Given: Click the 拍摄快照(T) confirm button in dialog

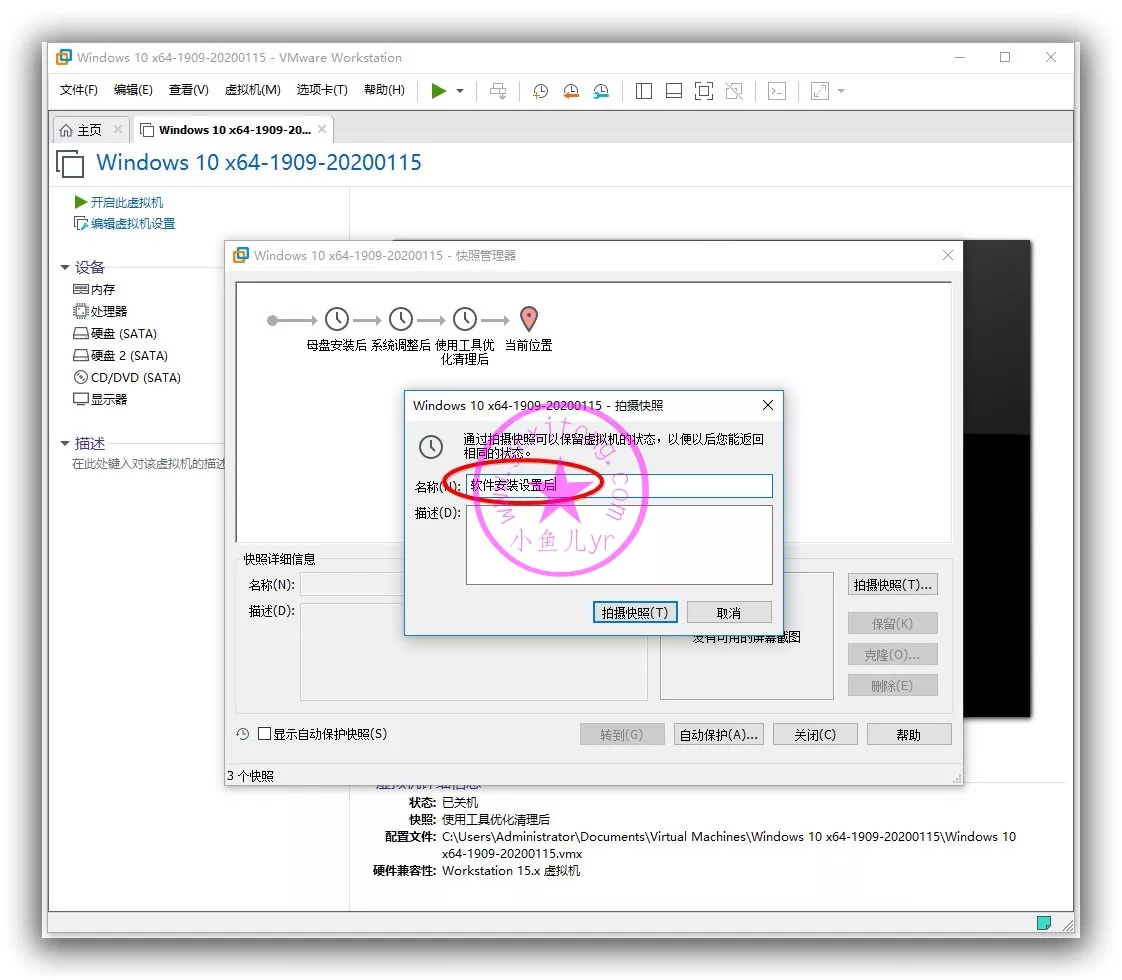Looking at the screenshot, I should [635, 612].
